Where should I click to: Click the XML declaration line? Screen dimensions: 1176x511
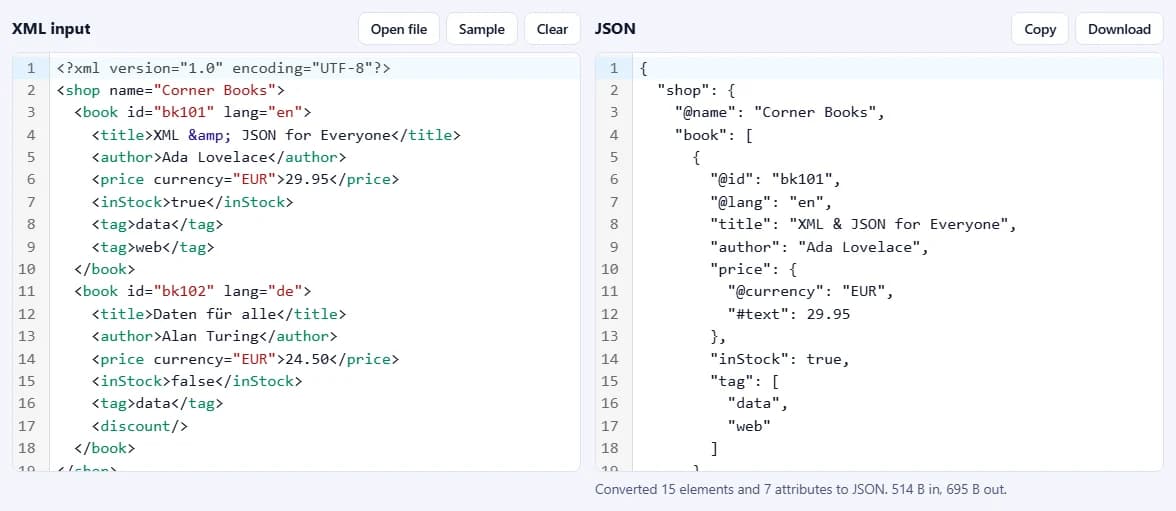[x=224, y=68]
